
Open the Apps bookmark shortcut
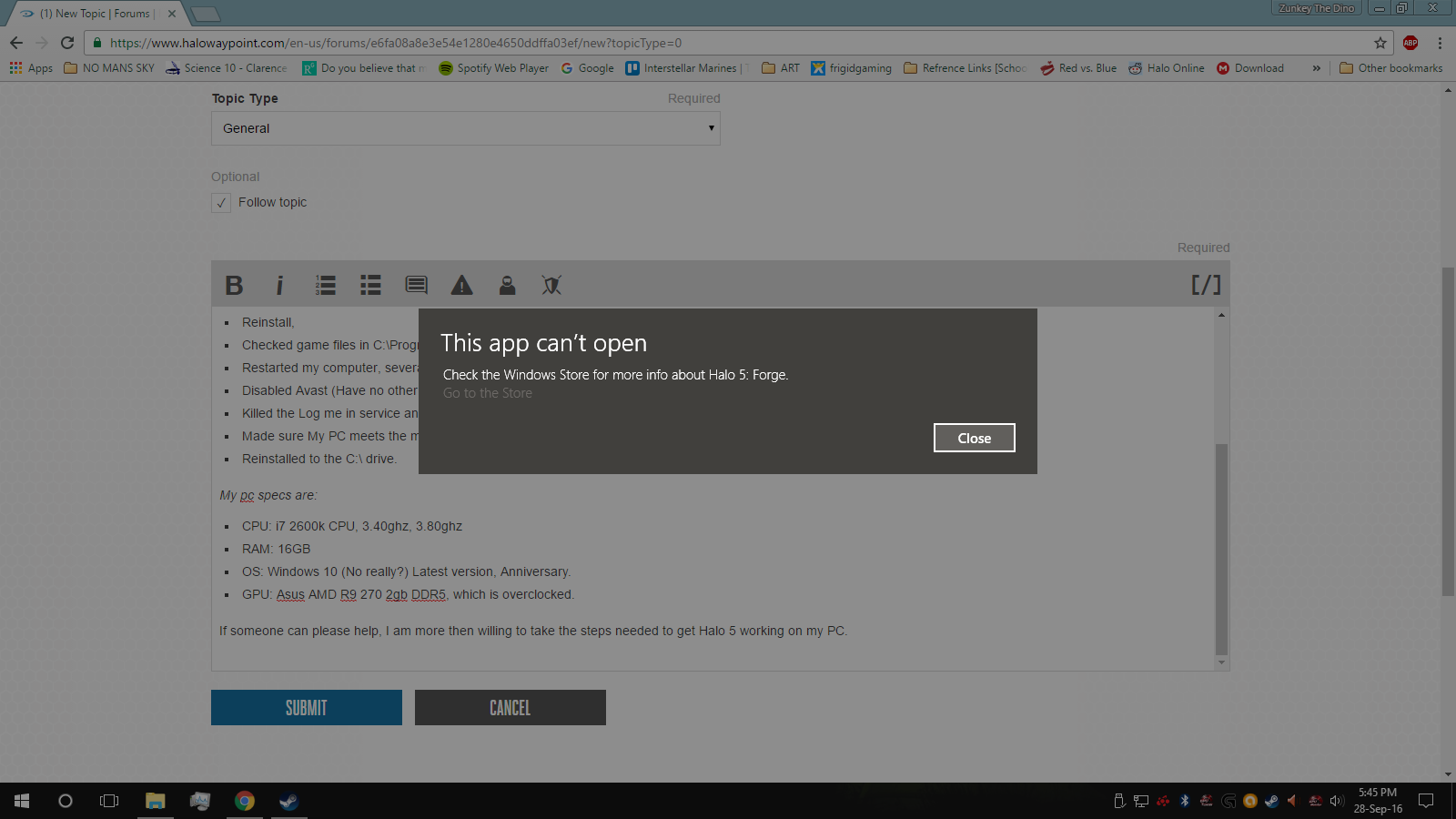[31, 68]
